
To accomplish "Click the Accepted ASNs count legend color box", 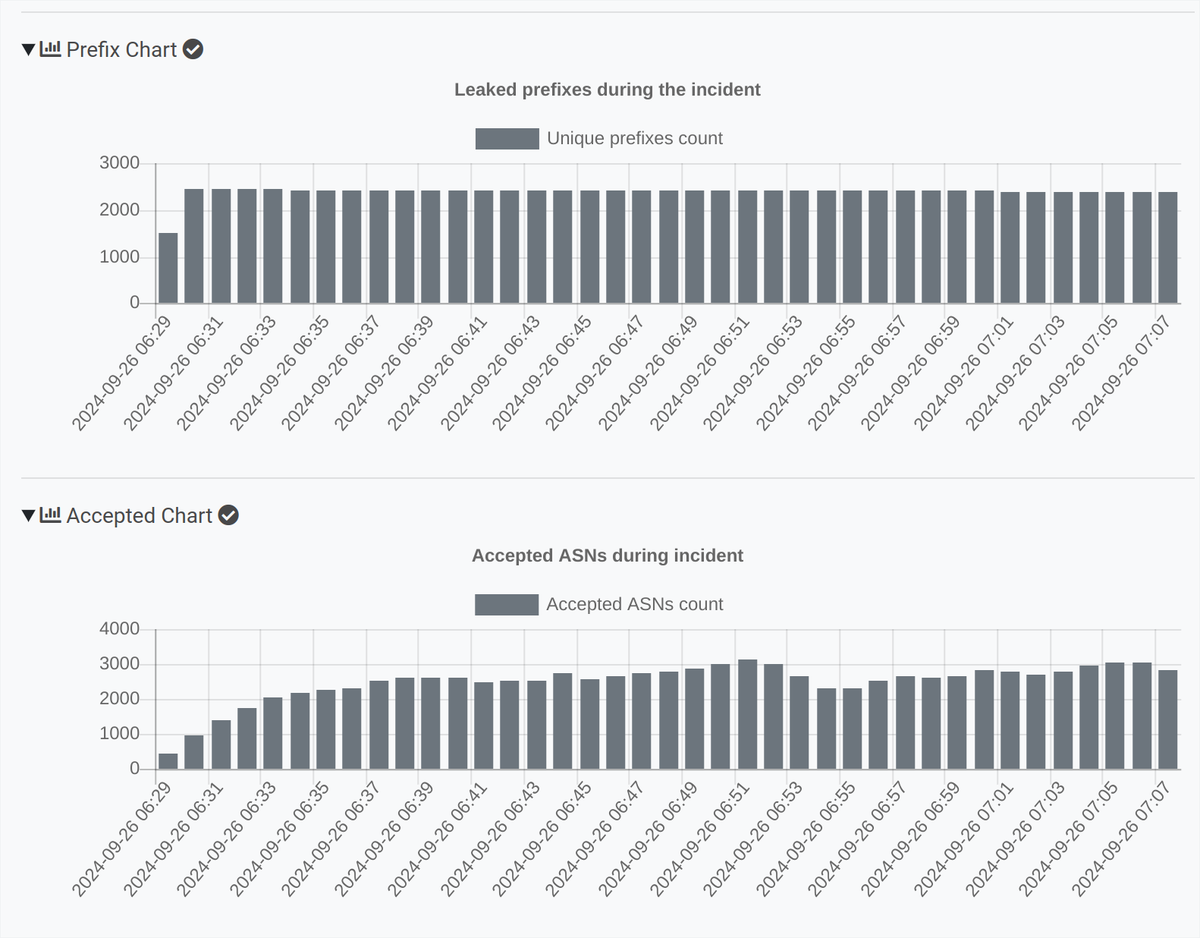I will tap(507, 604).
